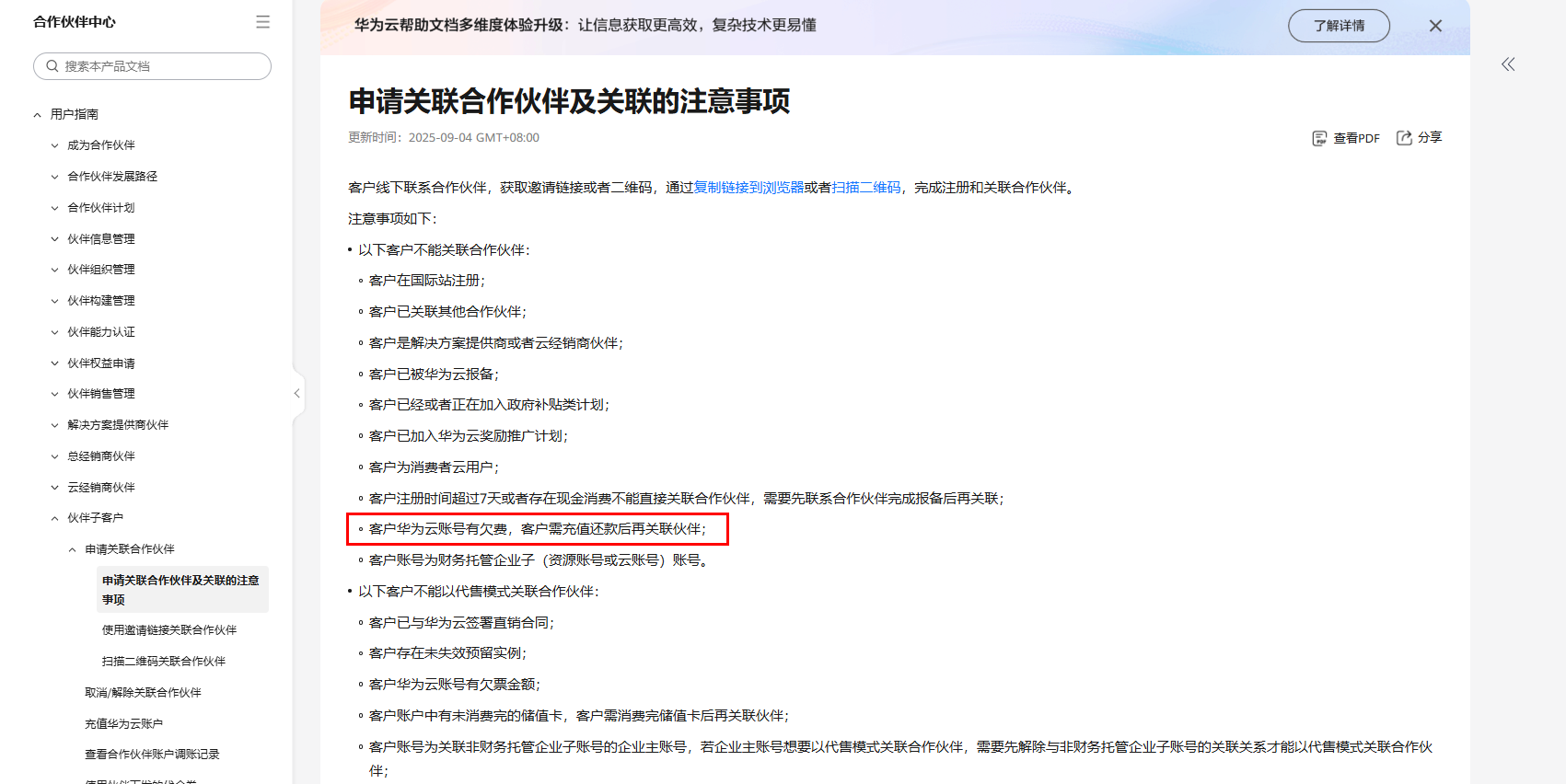Open 充值华为云账户 page

pos(123,724)
